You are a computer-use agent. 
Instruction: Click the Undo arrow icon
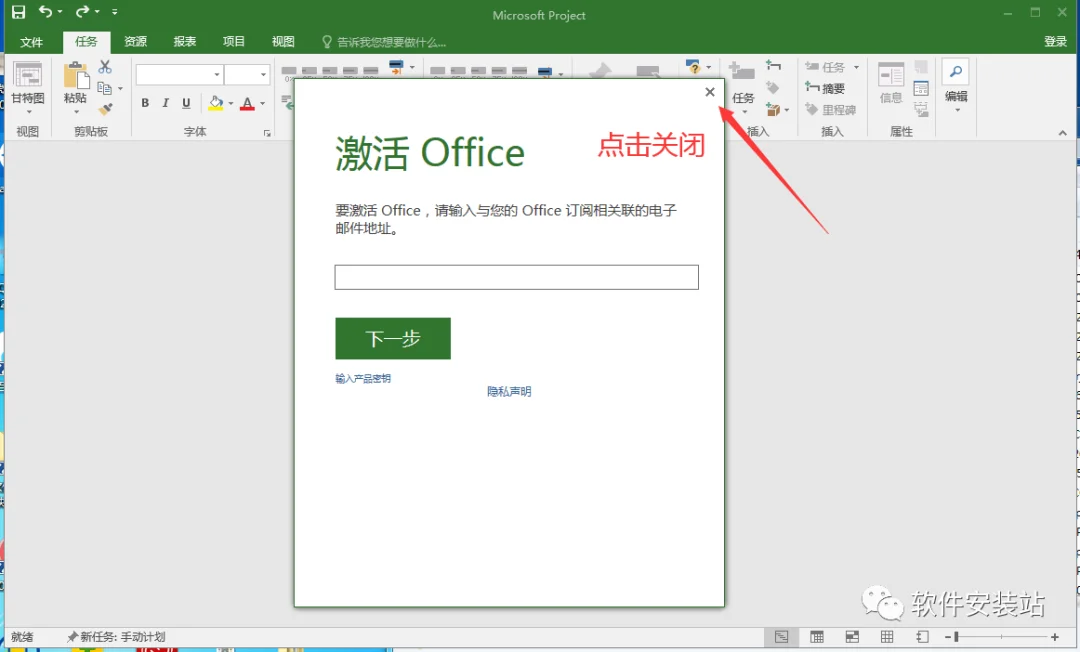[x=45, y=12]
